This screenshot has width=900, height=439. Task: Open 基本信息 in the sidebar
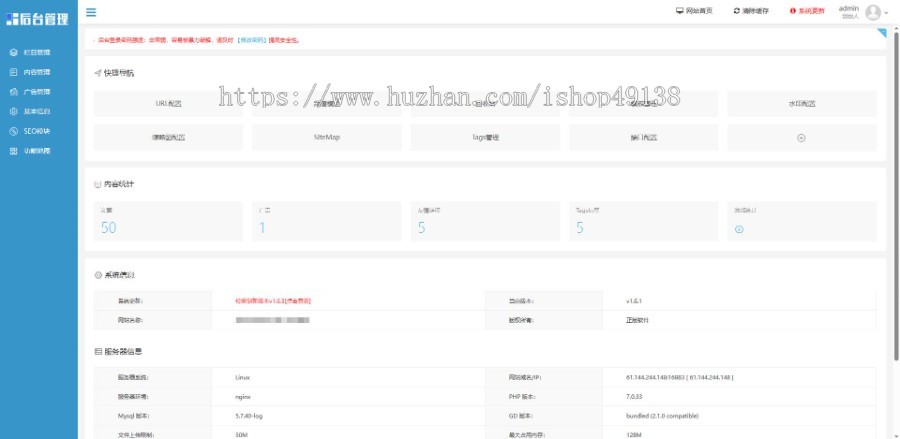(x=39, y=111)
